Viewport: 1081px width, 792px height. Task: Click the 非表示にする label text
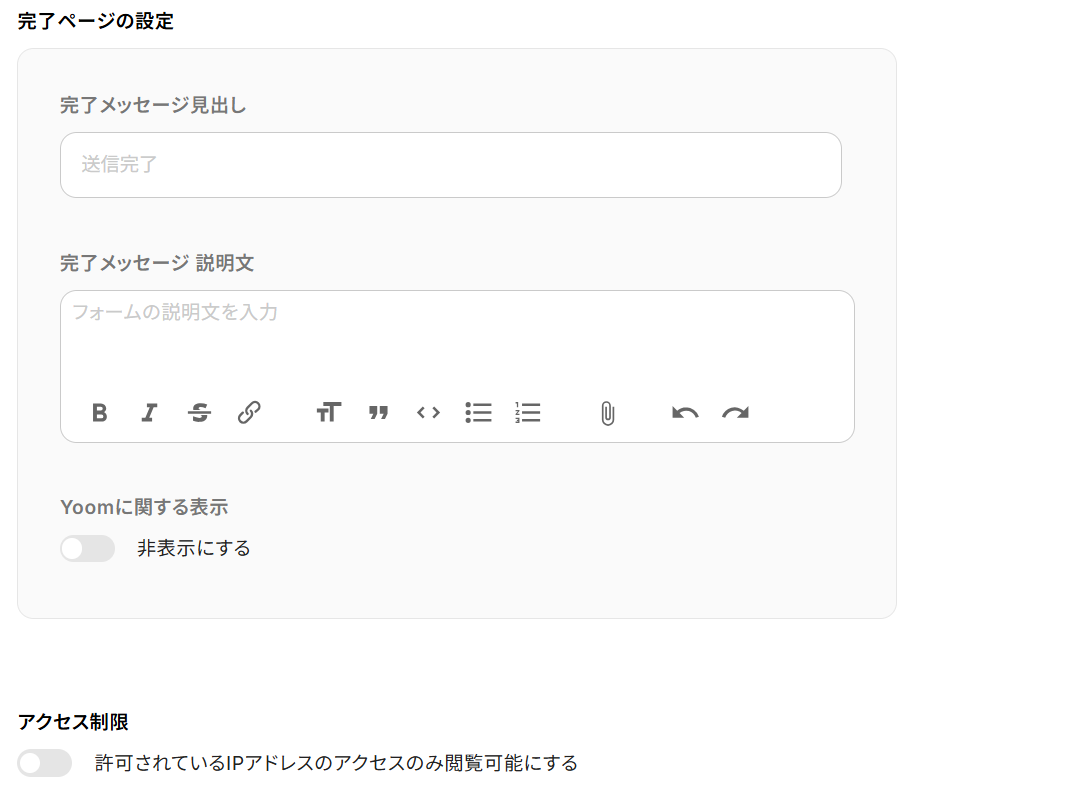click(194, 549)
